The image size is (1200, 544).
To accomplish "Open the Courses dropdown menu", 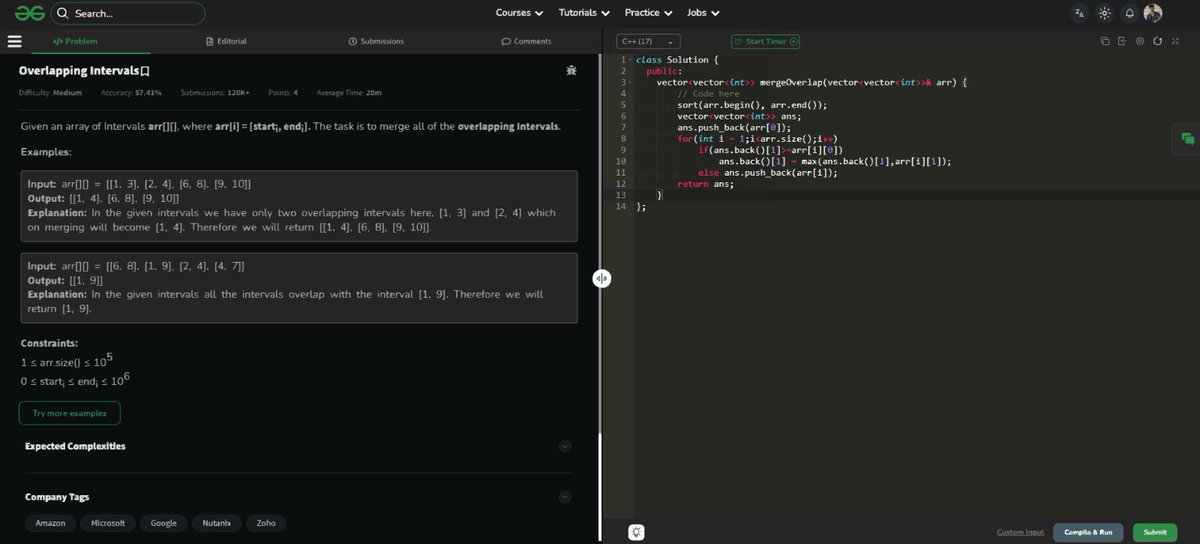I will point(519,14).
